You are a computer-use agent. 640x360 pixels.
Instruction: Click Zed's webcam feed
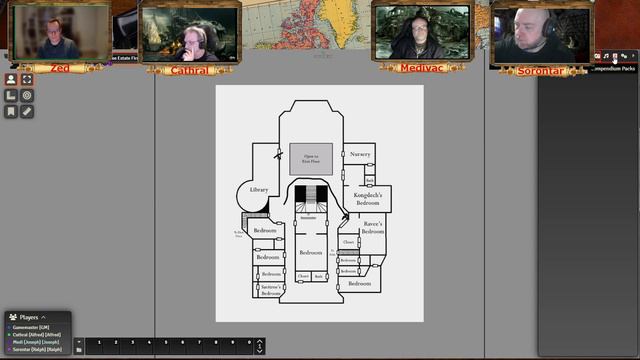point(60,32)
